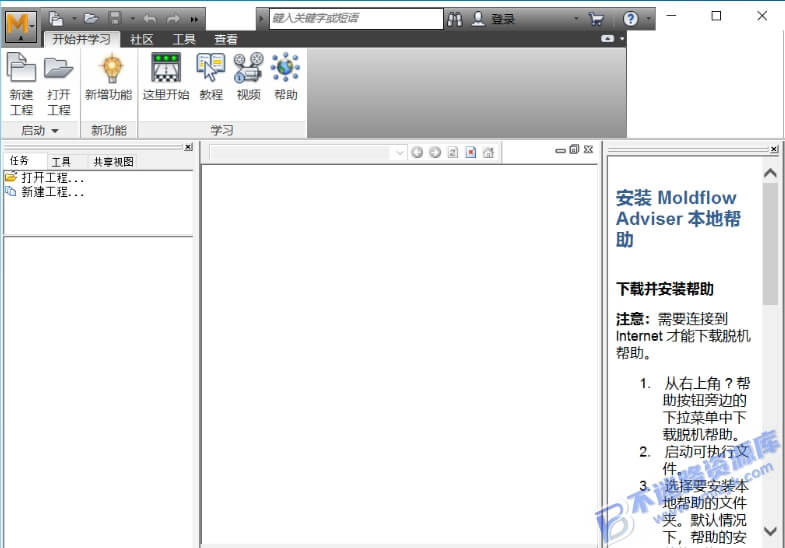Click 新增功能 light bulb button
Image resolution: width=785 pixels, height=548 pixels.
tap(109, 77)
